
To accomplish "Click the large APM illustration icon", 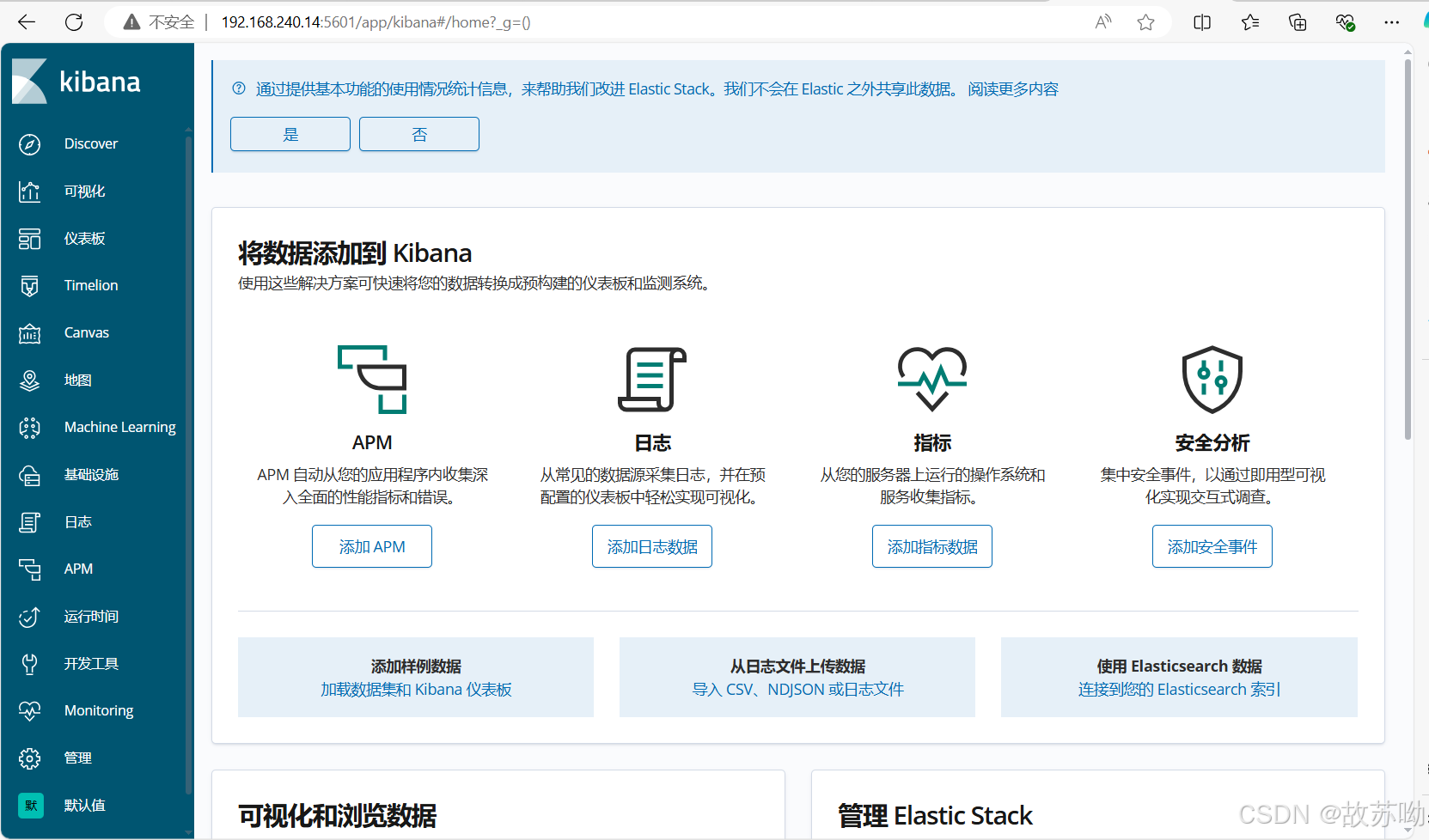I will pyautogui.click(x=372, y=380).
